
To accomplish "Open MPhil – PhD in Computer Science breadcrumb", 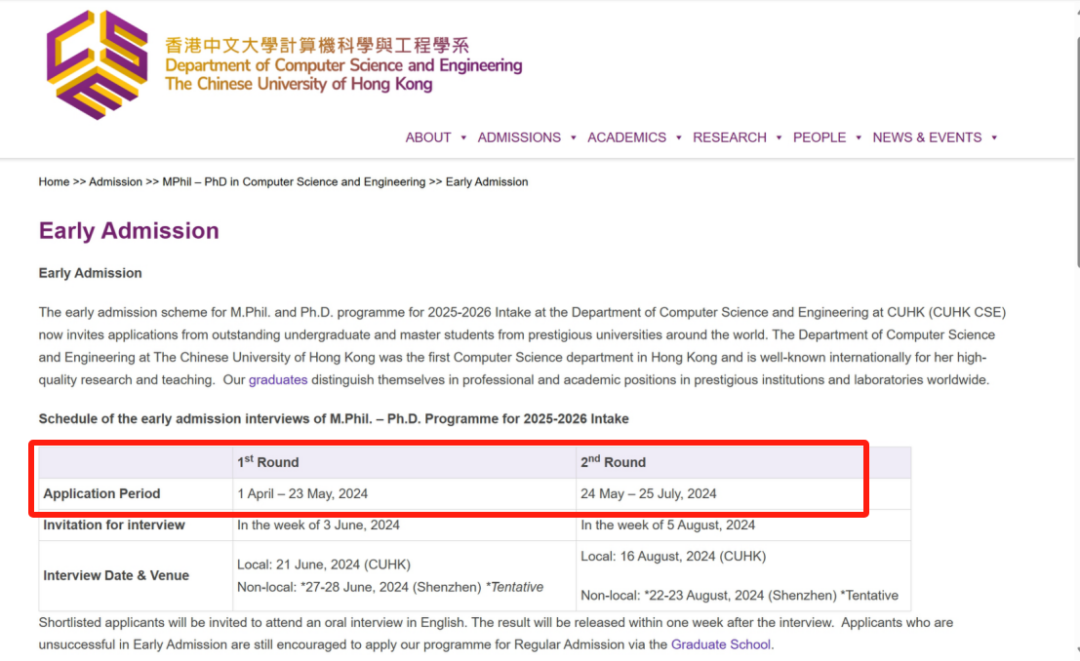I will (x=293, y=182).
